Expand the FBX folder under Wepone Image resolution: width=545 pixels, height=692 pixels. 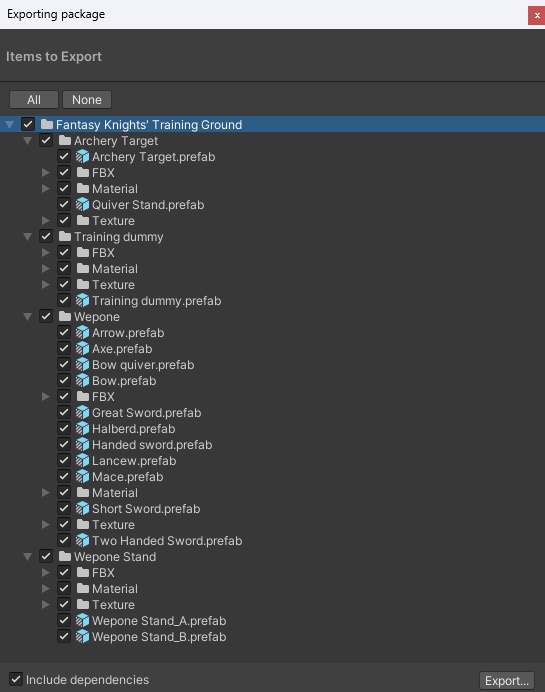click(45, 397)
